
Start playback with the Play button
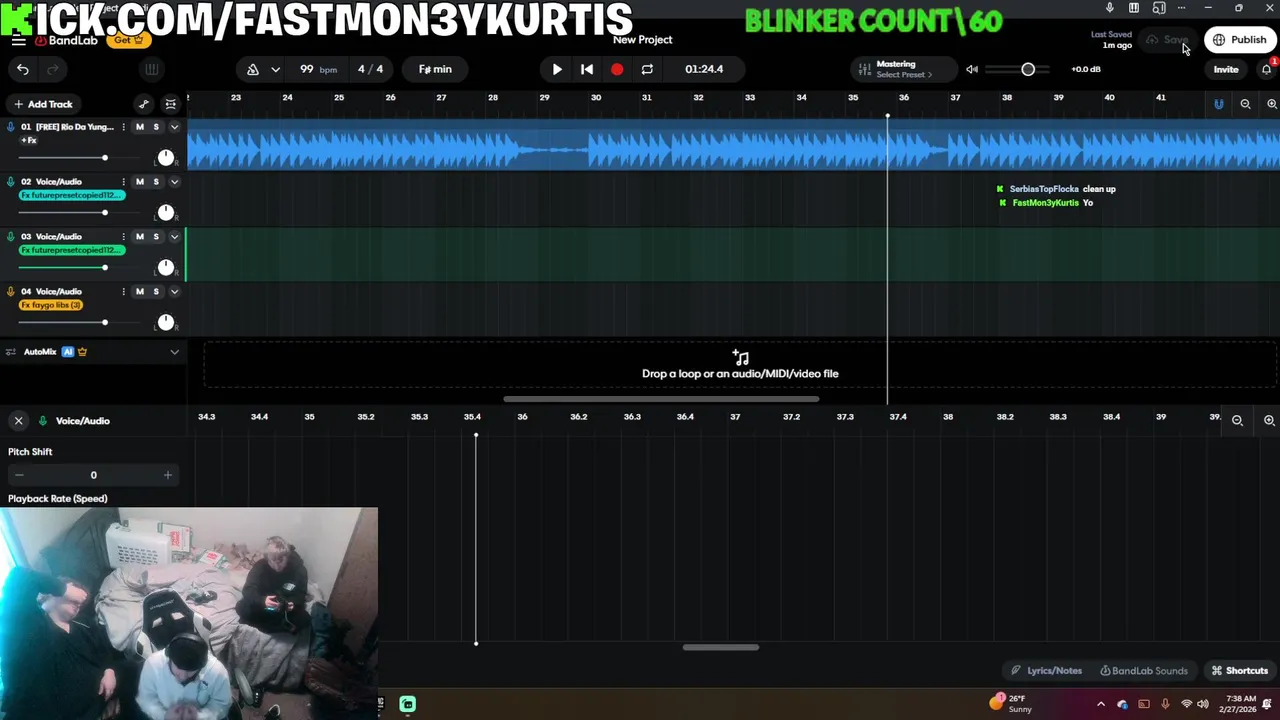pyautogui.click(x=557, y=69)
